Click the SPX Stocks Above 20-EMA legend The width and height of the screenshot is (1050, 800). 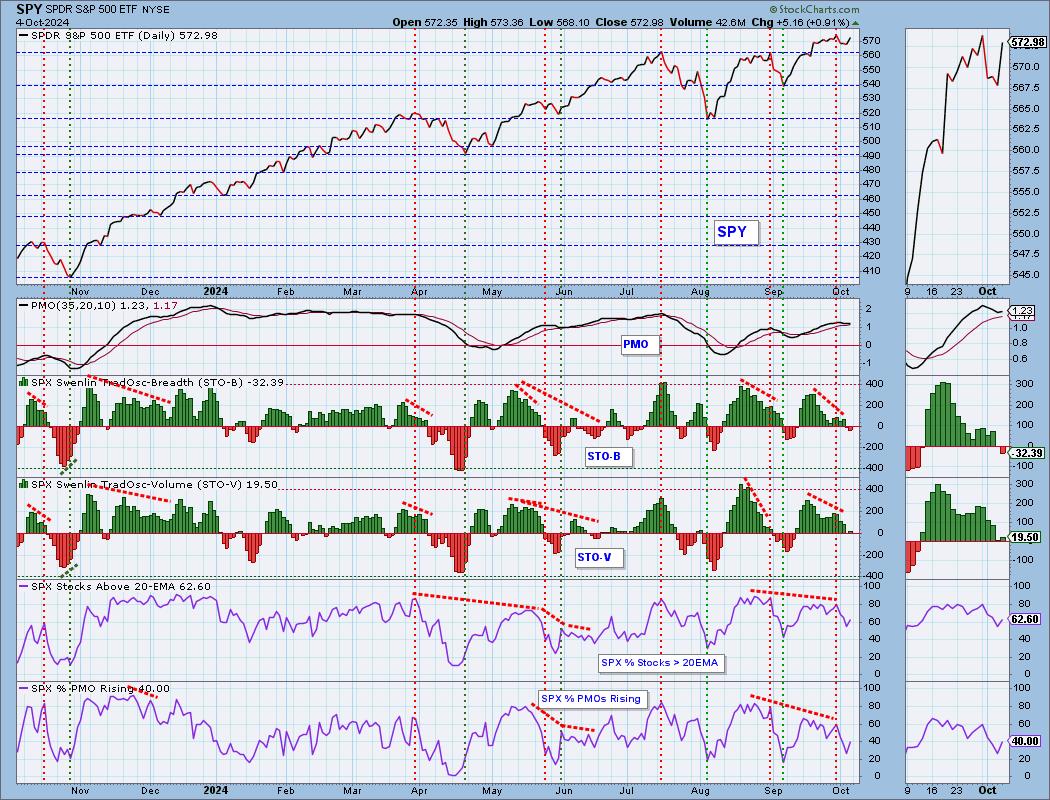click(x=115, y=586)
